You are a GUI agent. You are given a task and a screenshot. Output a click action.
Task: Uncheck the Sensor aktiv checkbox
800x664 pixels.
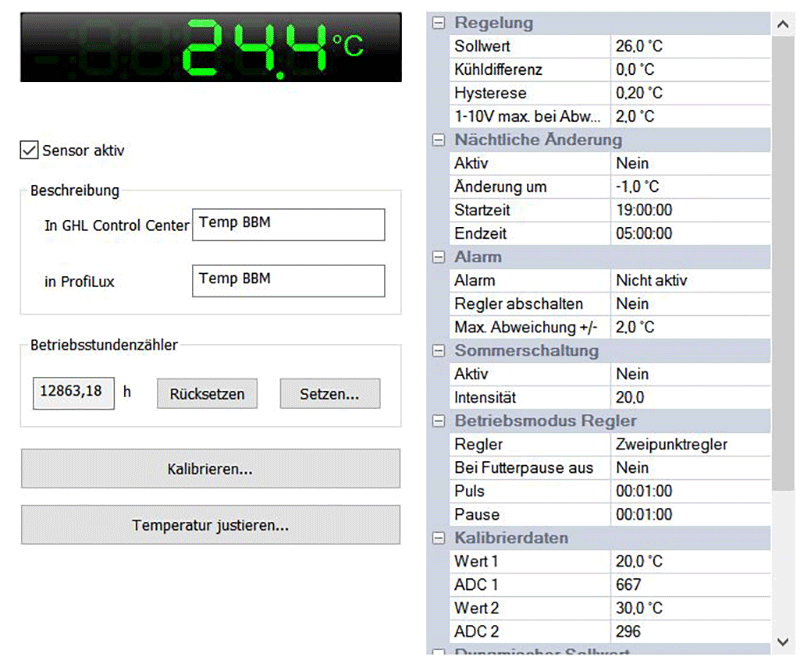coord(29,150)
